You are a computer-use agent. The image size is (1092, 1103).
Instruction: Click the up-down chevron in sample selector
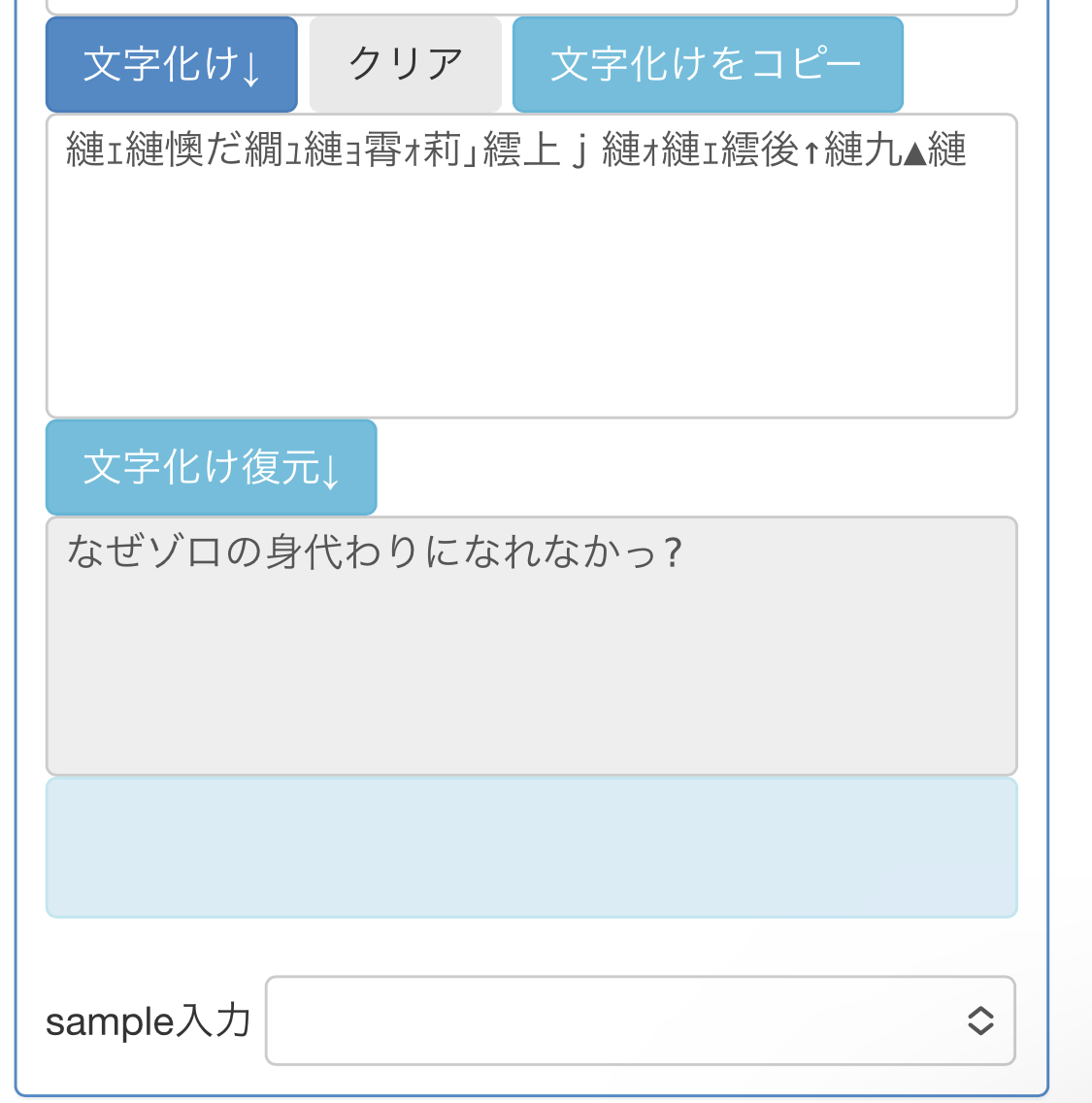tap(980, 1020)
